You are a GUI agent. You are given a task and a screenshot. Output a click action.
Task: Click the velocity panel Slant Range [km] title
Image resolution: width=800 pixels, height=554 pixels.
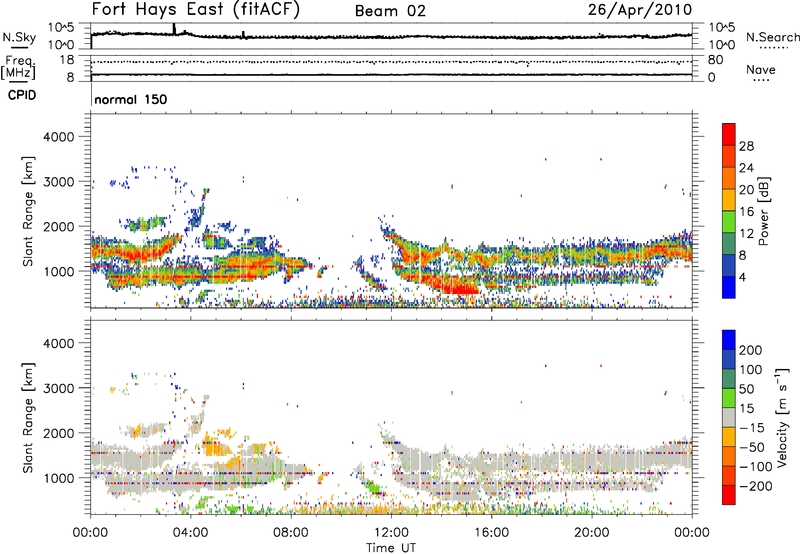point(28,418)
